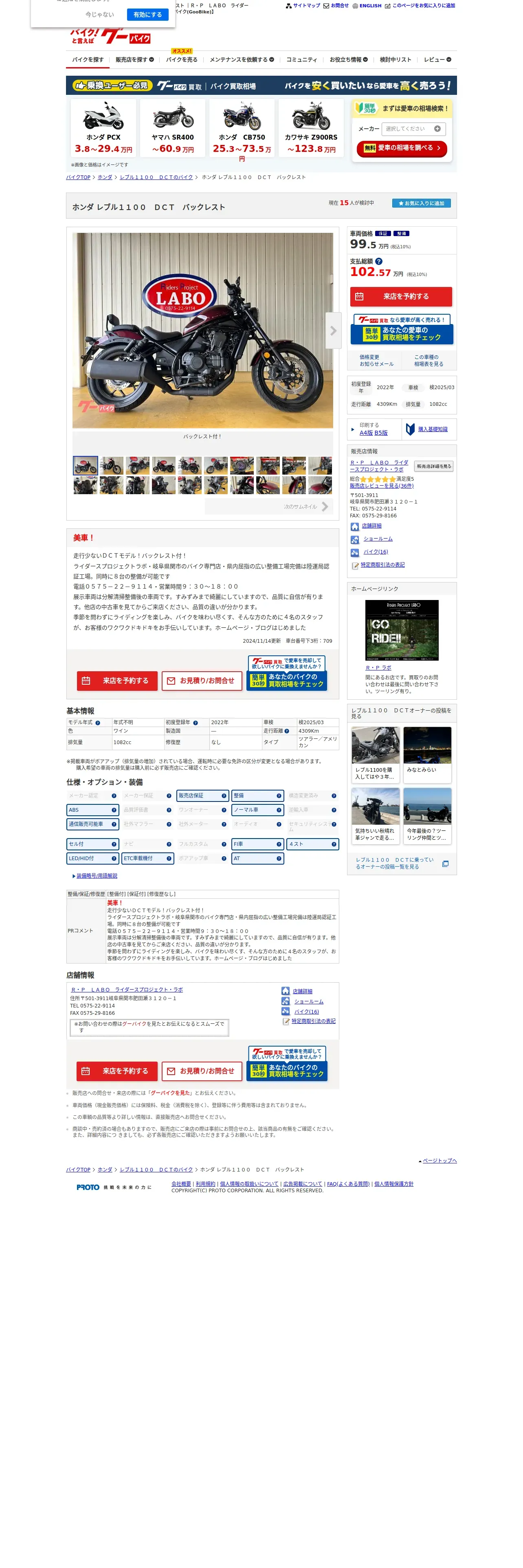Screen dimensions: 523x1568
Task: Click the 有効にする button in popup
Action: pos(147,15)
